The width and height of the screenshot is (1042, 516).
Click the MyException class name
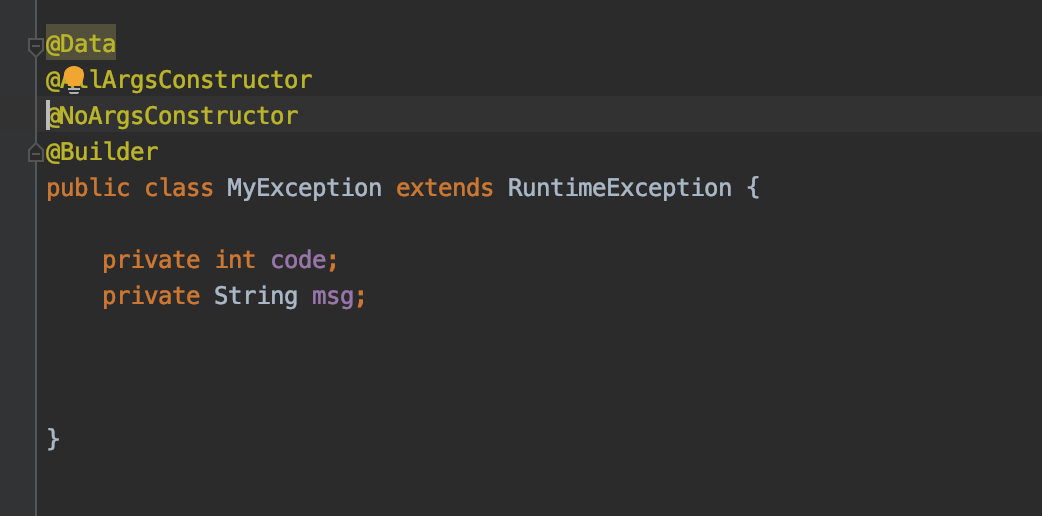304,188
